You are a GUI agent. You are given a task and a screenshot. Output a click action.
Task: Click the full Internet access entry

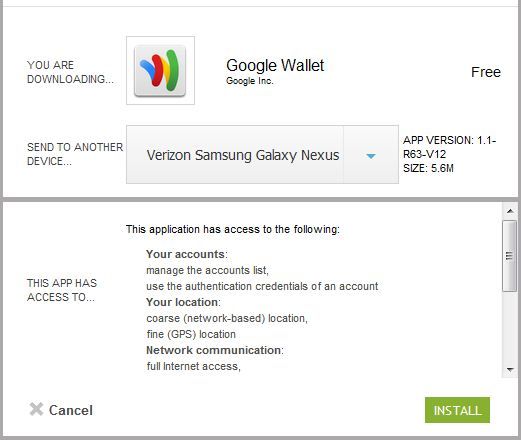point(193,366)
